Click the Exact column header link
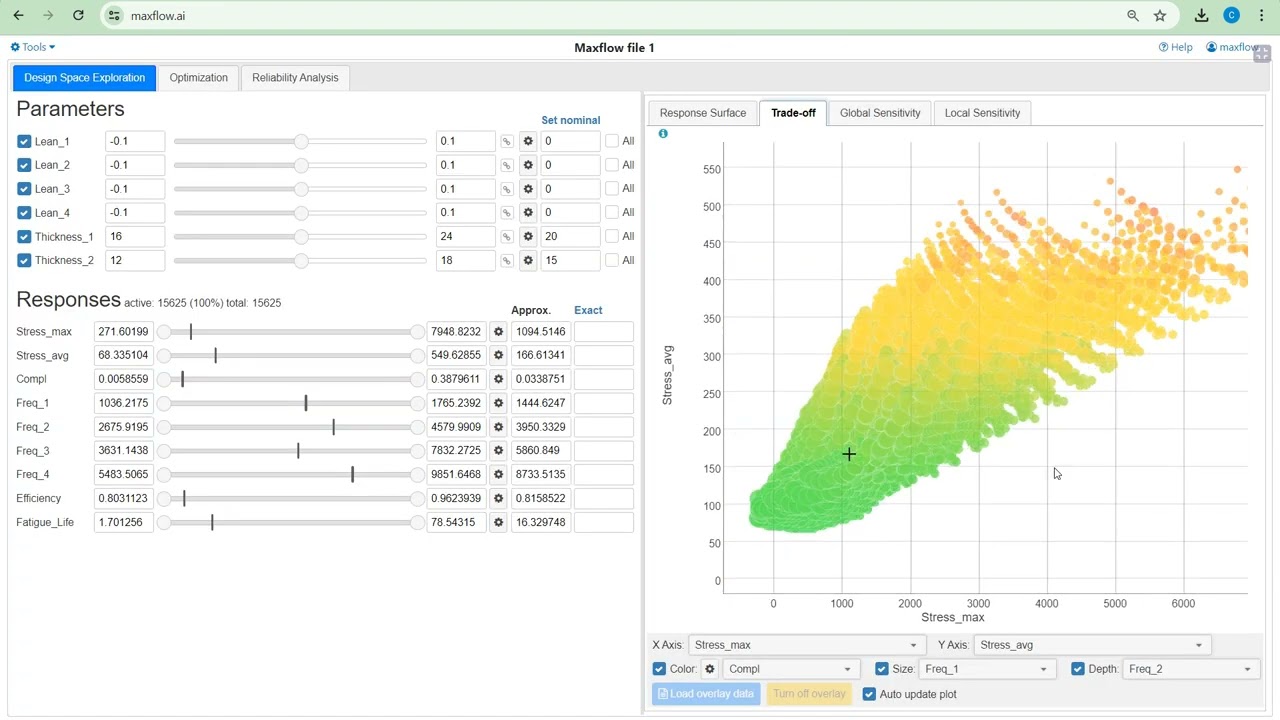 click(588, 310)
